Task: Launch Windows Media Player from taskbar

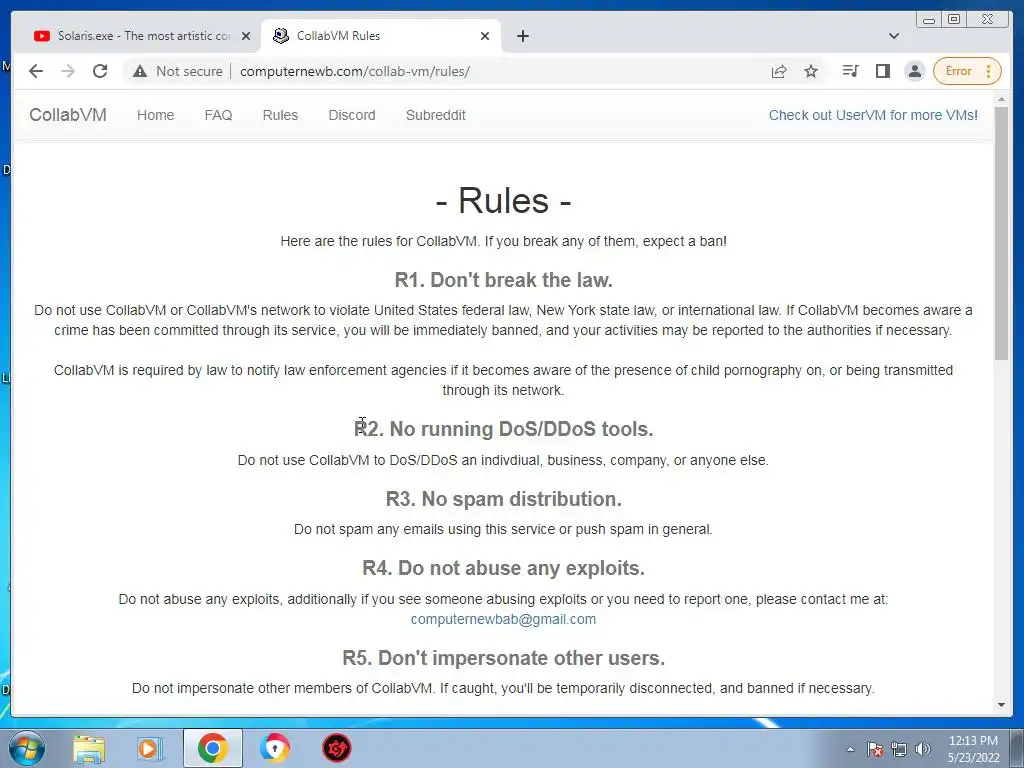Action: pos(150,748)
